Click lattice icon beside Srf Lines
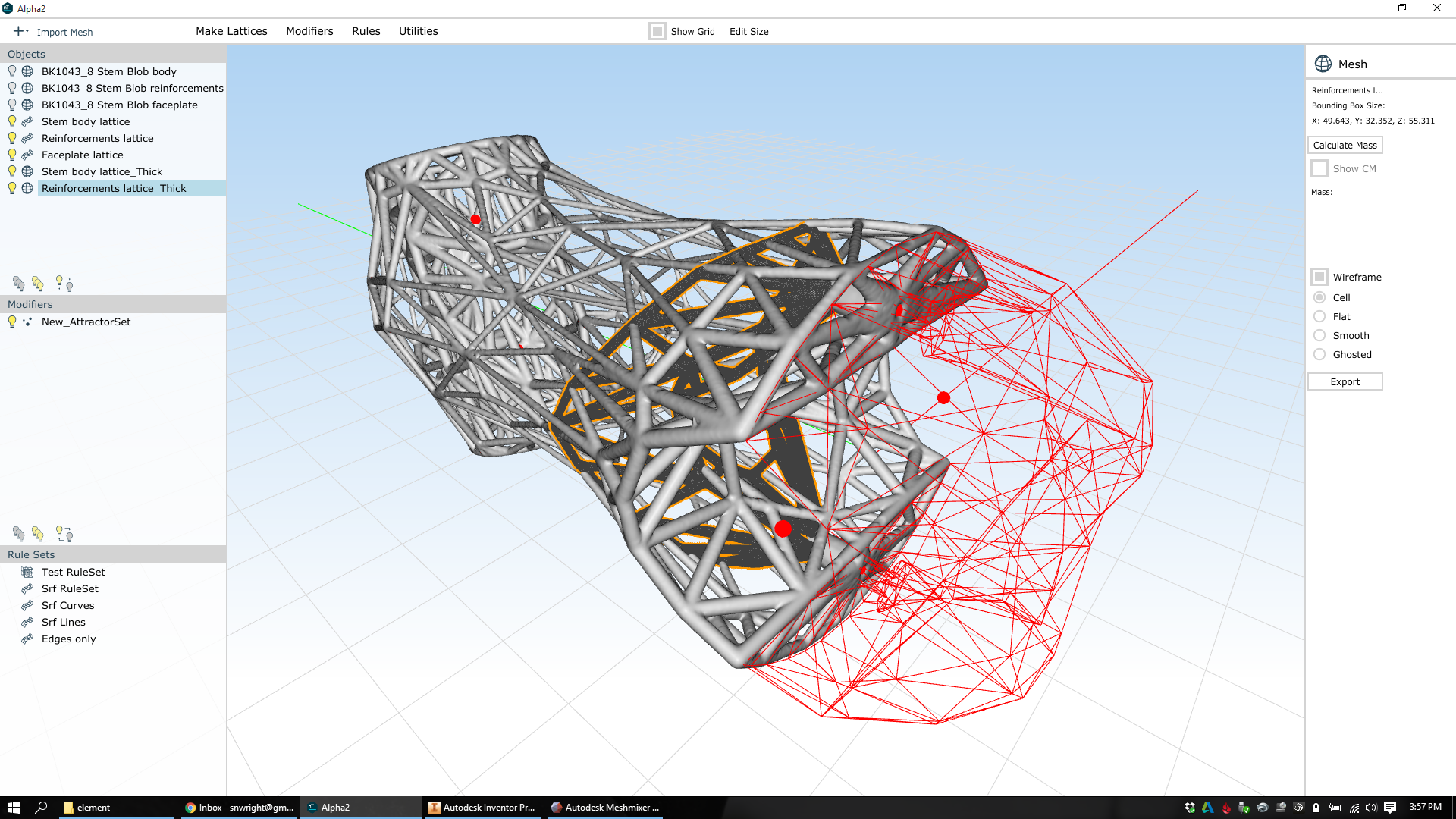 tap(27, 622)
